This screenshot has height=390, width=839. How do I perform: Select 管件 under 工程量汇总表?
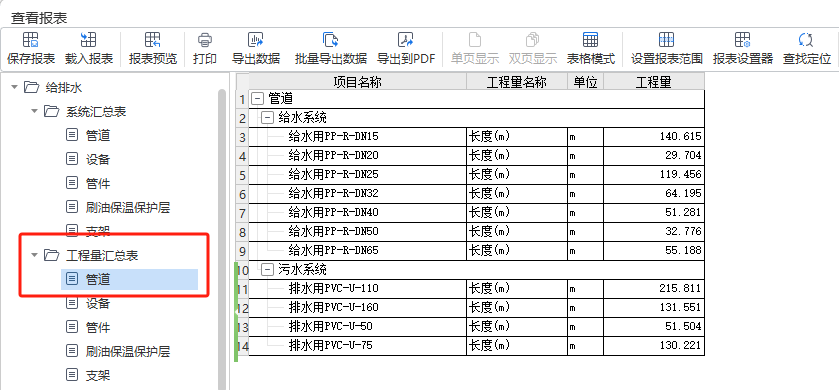pyautogui.click(x=98, y=327)
